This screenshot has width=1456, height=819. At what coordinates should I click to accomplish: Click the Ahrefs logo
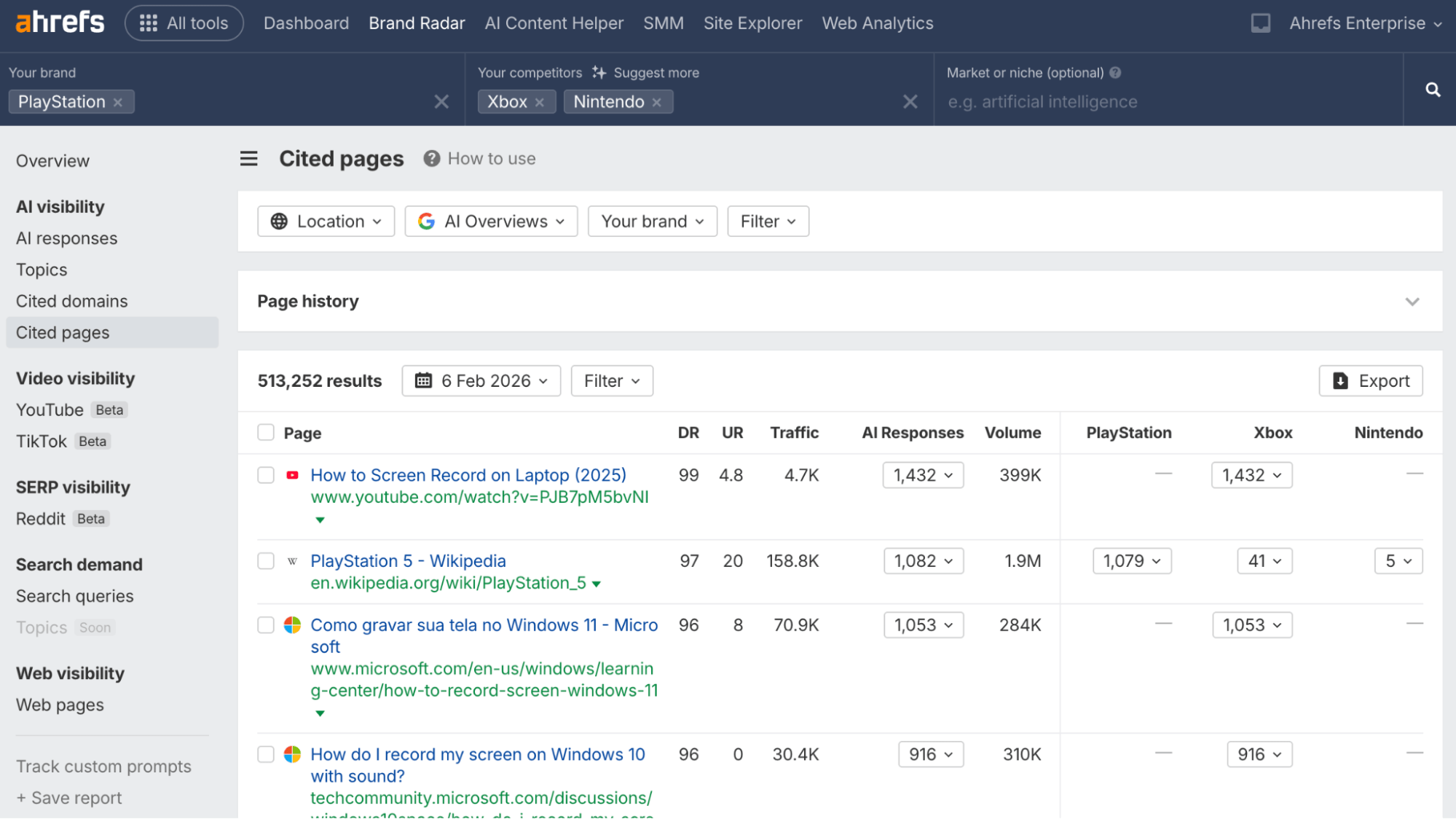(60, 23)
